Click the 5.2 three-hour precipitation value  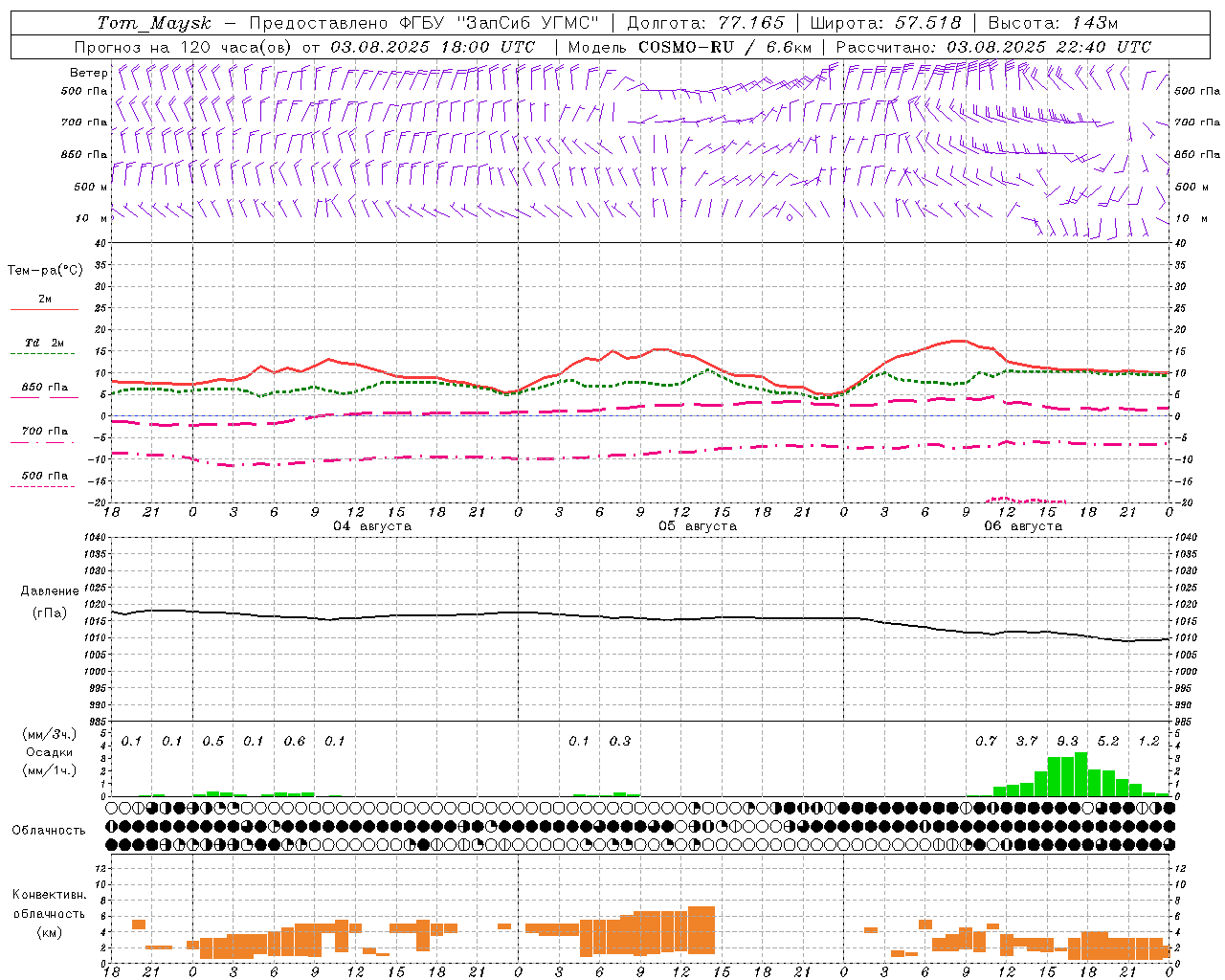point(1108,741)
